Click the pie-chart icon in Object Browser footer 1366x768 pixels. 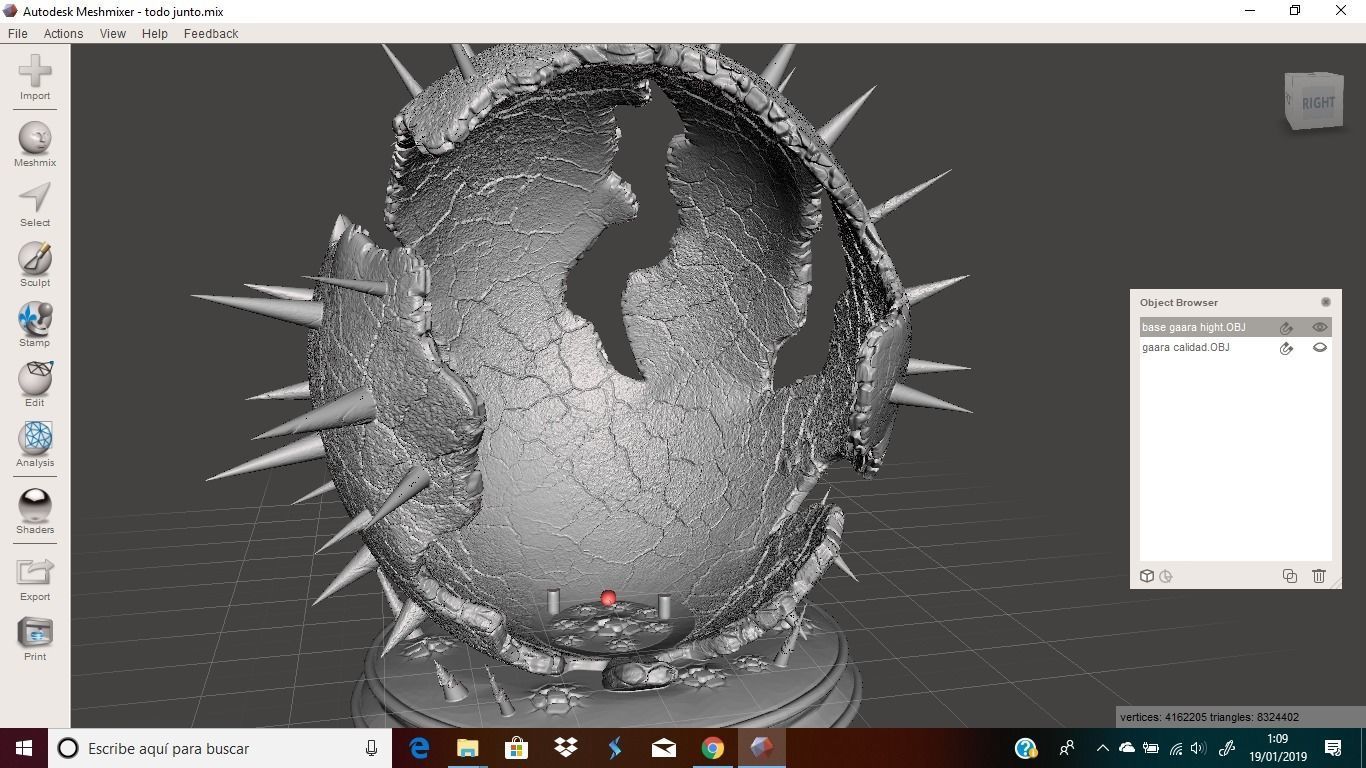coord(1166,576)
